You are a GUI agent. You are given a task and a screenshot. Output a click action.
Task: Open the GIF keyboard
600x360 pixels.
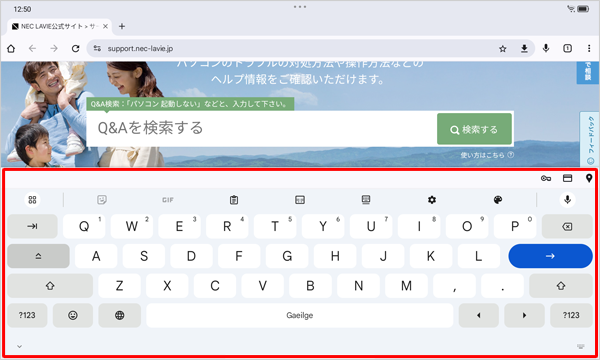pos(168,200)
